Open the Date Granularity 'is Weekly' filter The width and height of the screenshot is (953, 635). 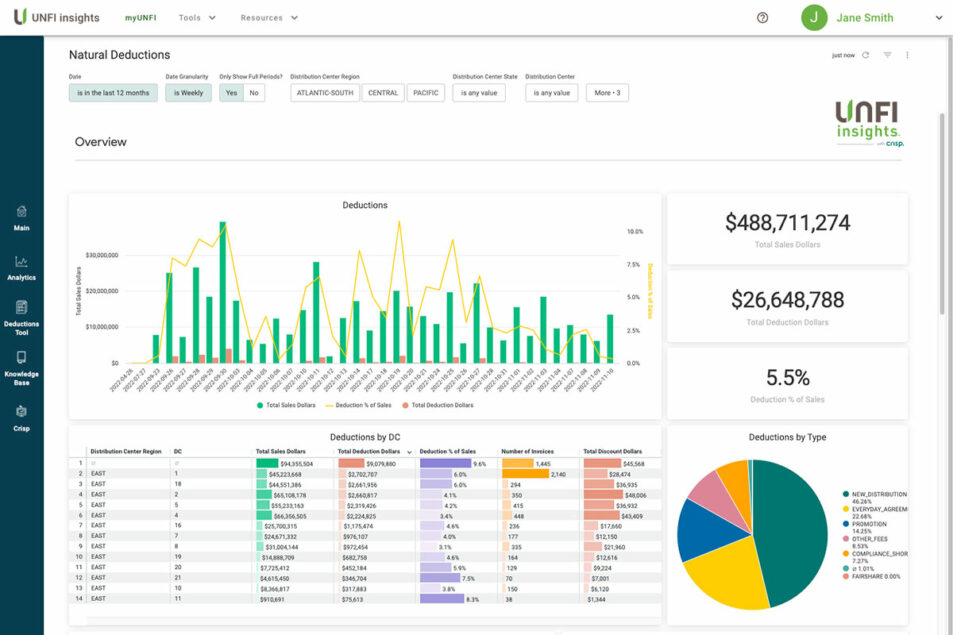(188, 93)
